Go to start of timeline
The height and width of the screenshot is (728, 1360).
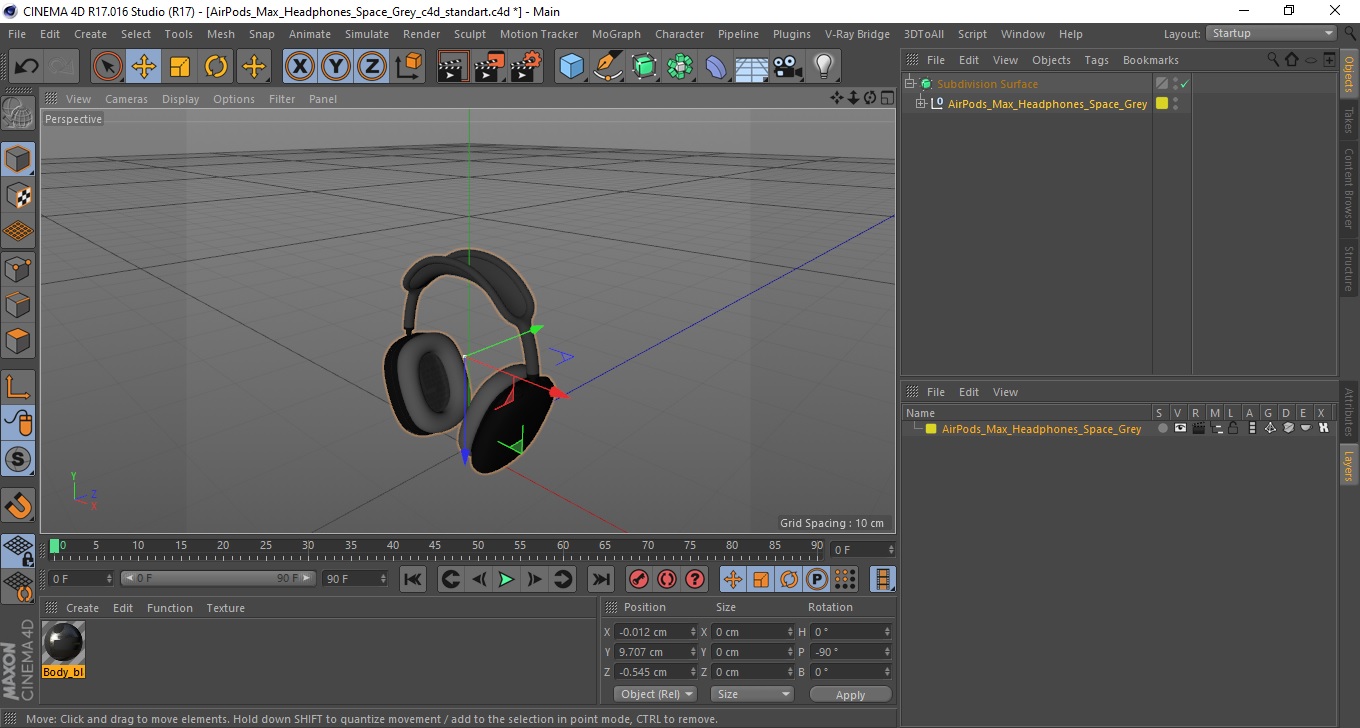click(x=413, y=579)
